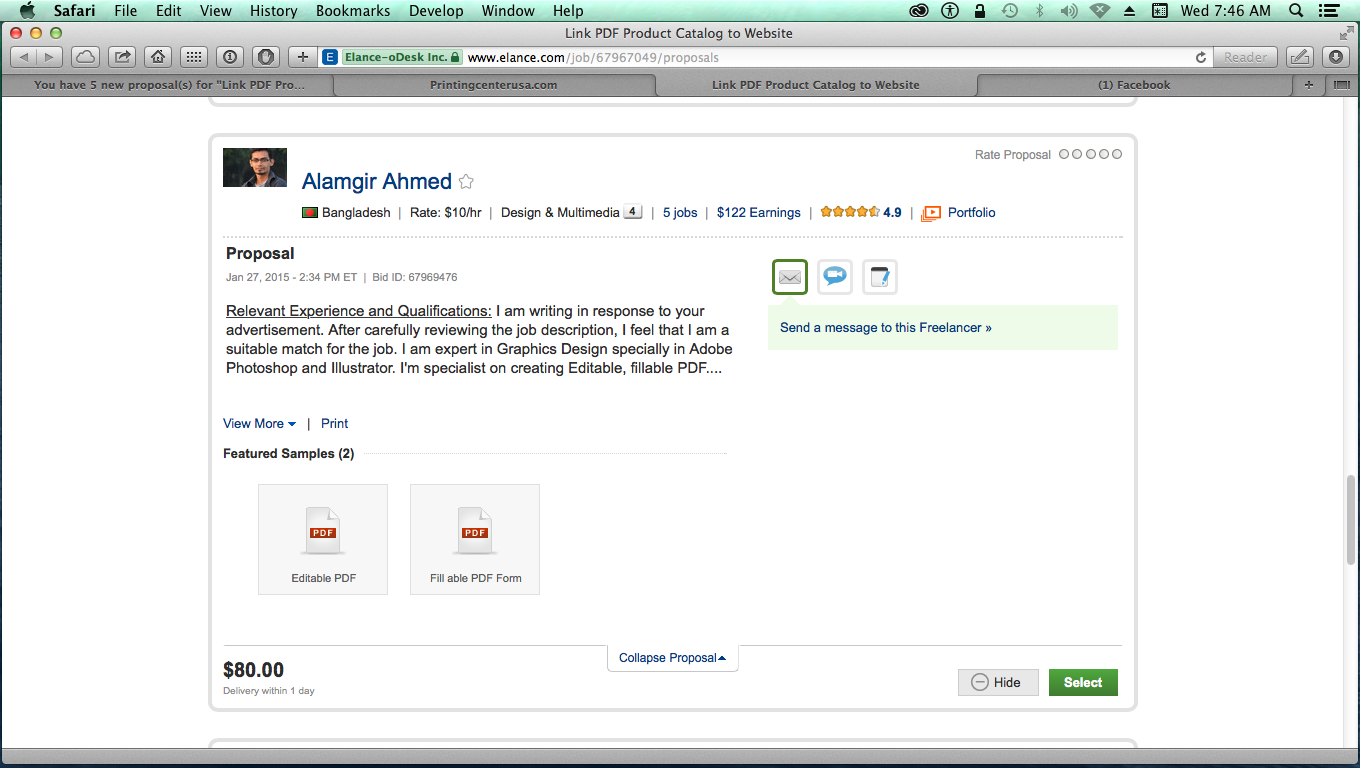Click the Print link

click(x=334, y=424)
